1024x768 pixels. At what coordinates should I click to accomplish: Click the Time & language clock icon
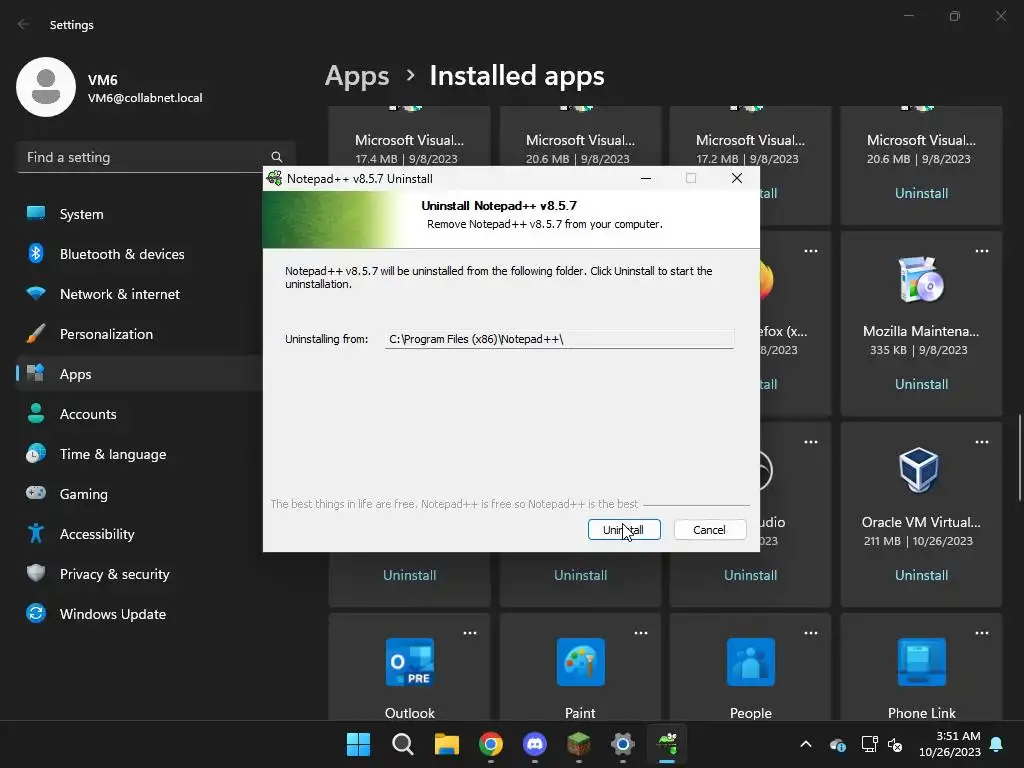click(36, 453)
